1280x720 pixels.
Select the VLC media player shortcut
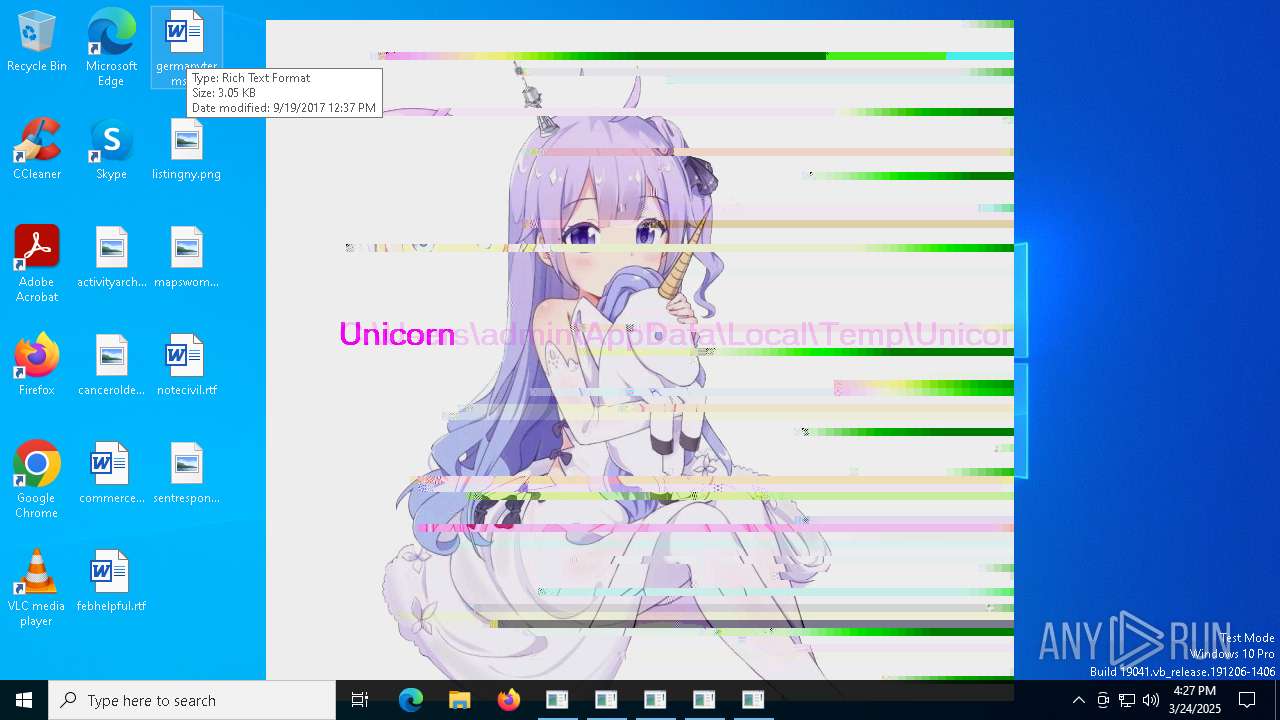pos(37,588)
